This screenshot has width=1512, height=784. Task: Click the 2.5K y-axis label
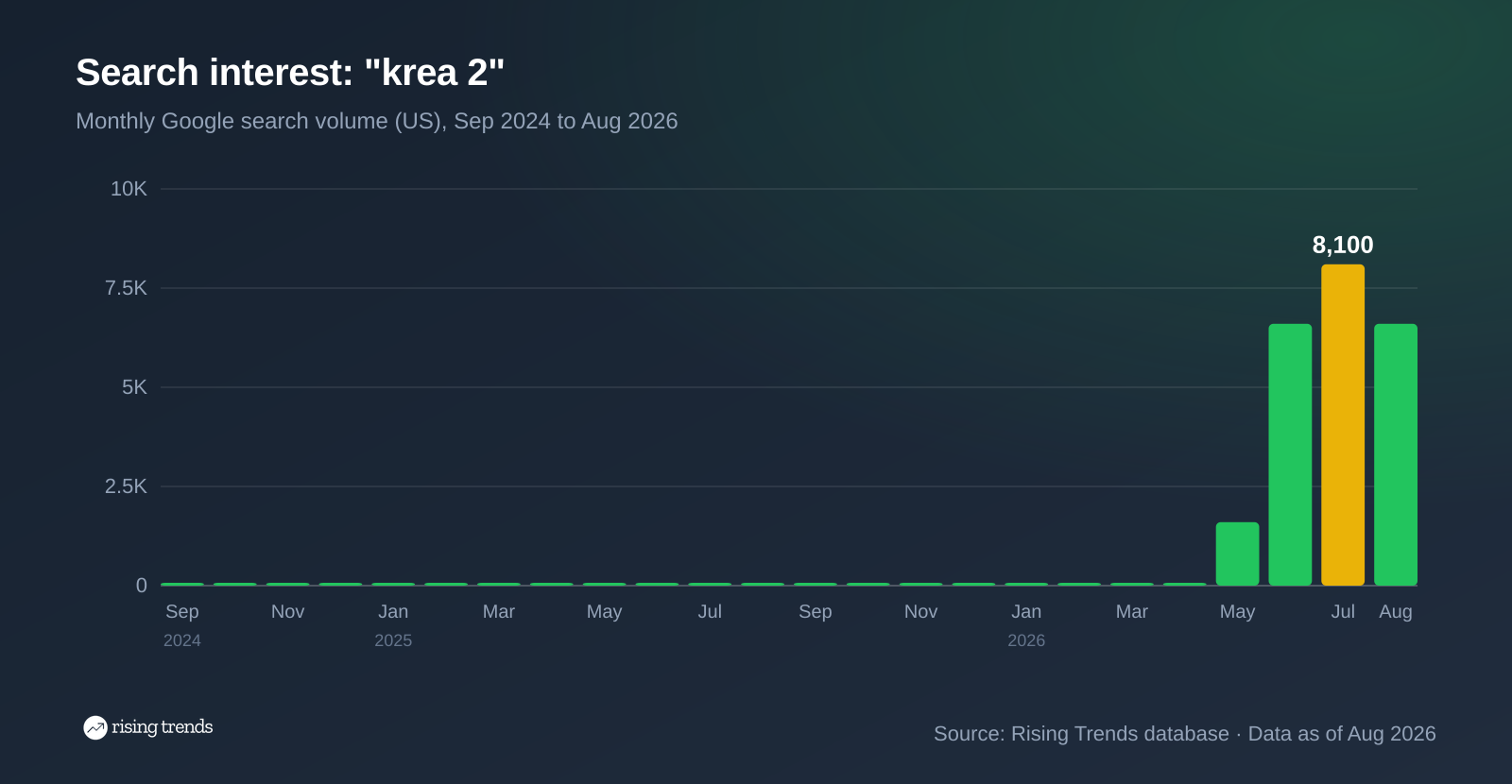[126, 486]
